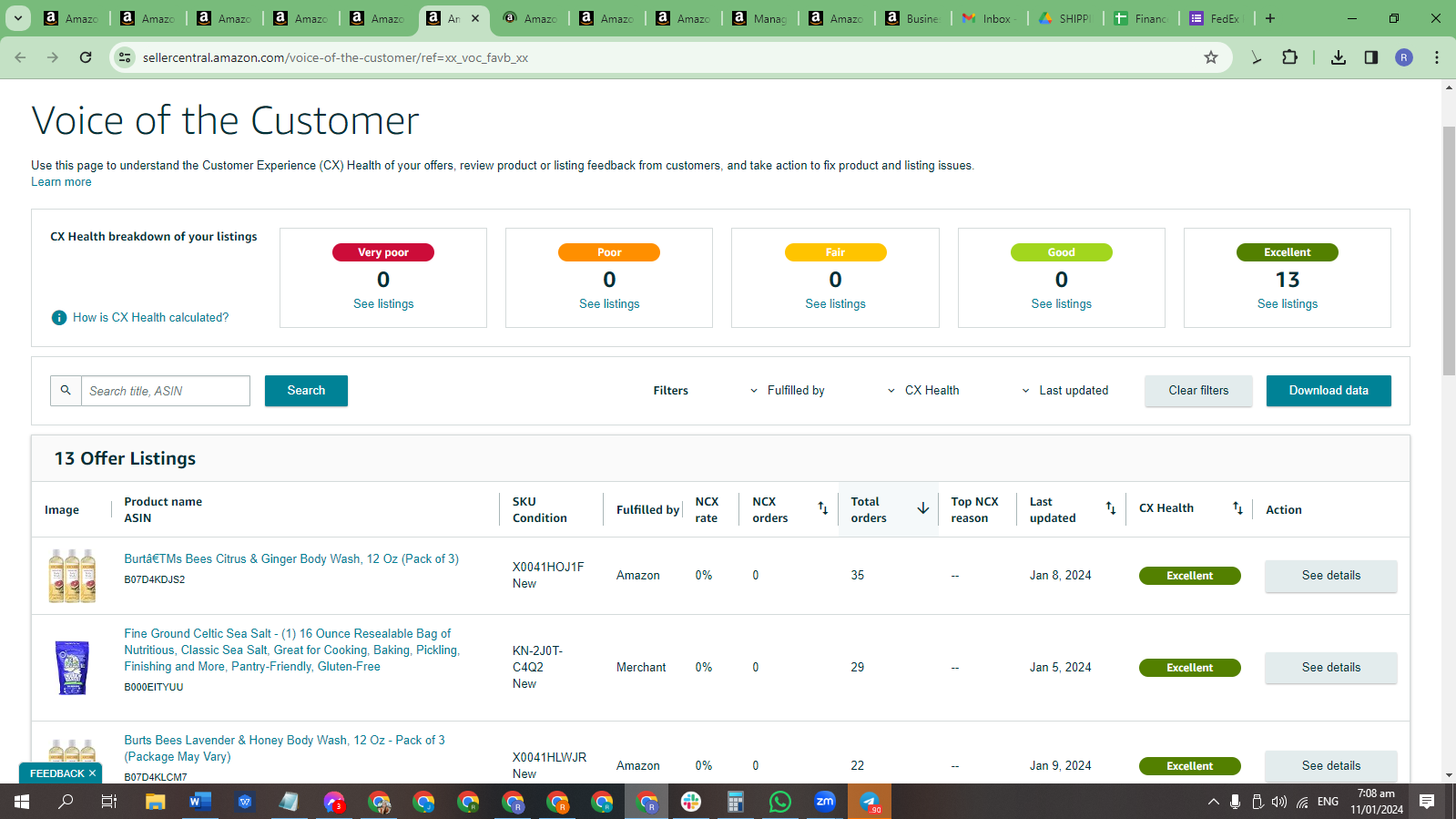Sort listings by the Last updated arrows

1111,508
